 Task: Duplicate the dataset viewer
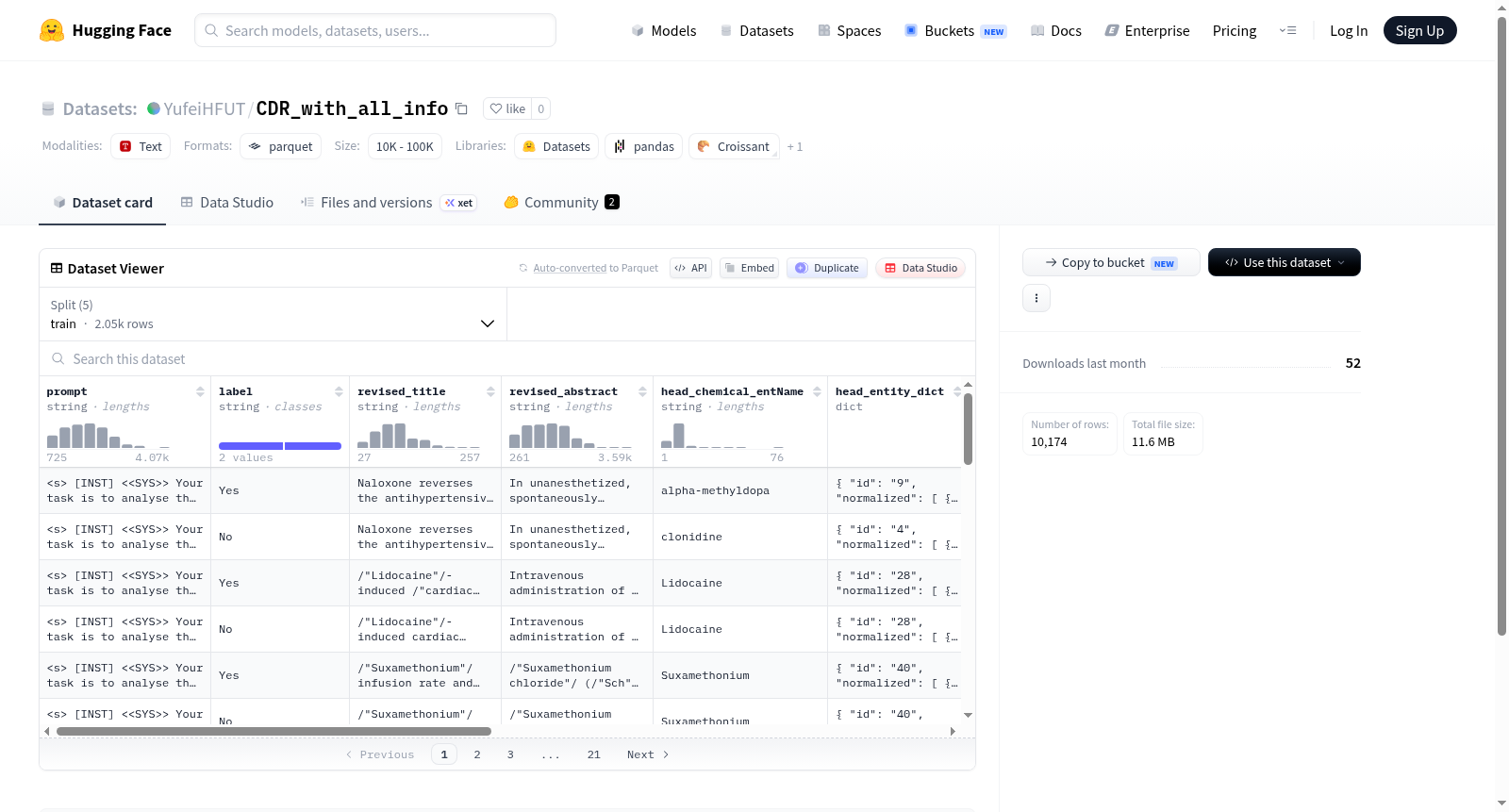pyautogui.click(x=827, y=268)
